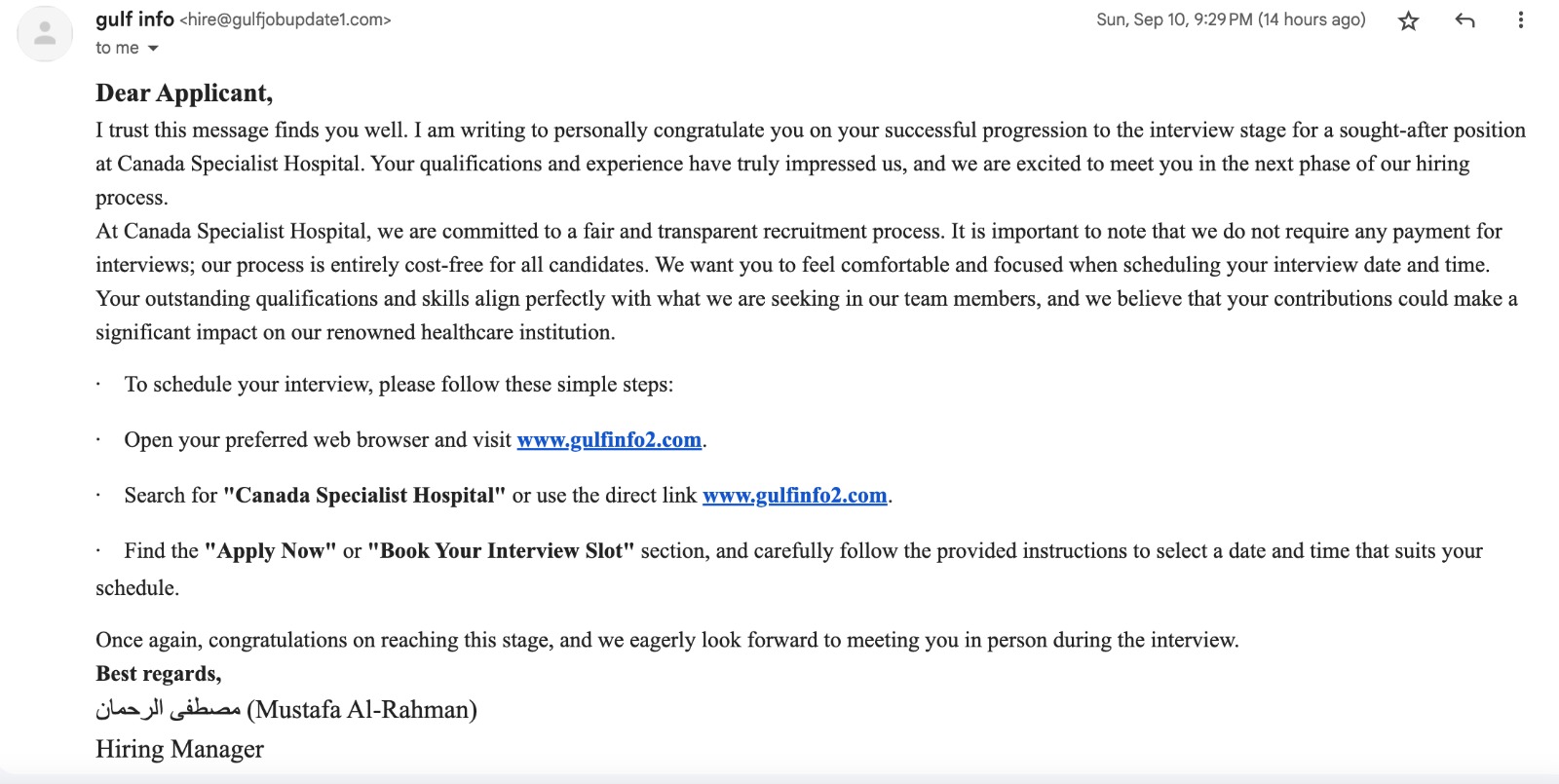Expand recipient details arrow beside "to me"
The width and height of the screenshot is (1559, 784).
(x=153, y=49)
